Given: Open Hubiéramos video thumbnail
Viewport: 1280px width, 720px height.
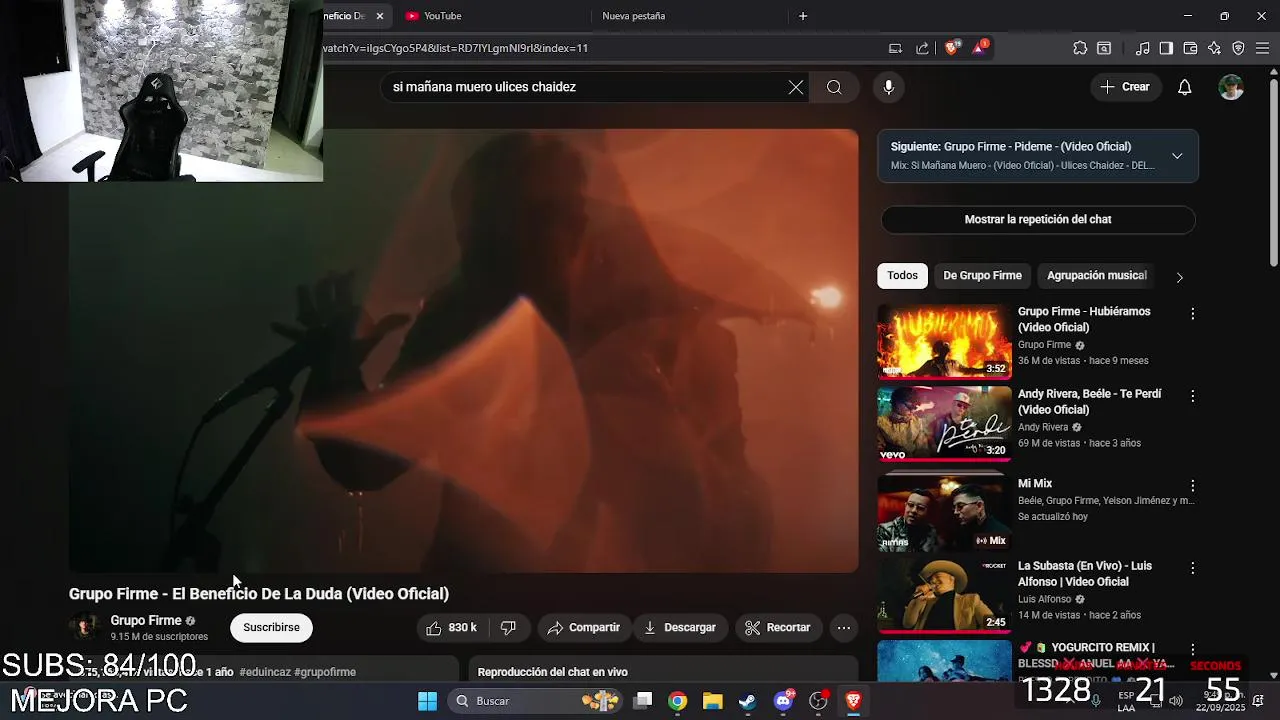Looking at the screenshot, I should (944, 342).
